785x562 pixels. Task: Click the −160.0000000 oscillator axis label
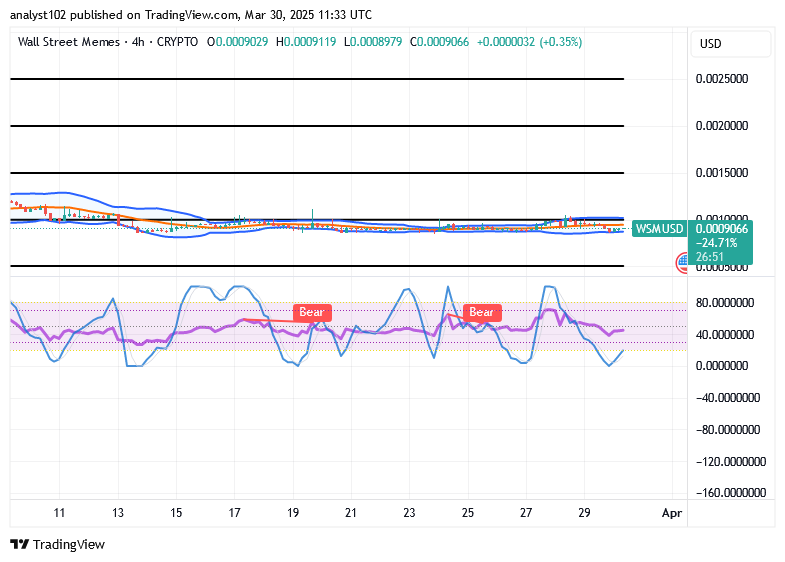tap(731, 493)
